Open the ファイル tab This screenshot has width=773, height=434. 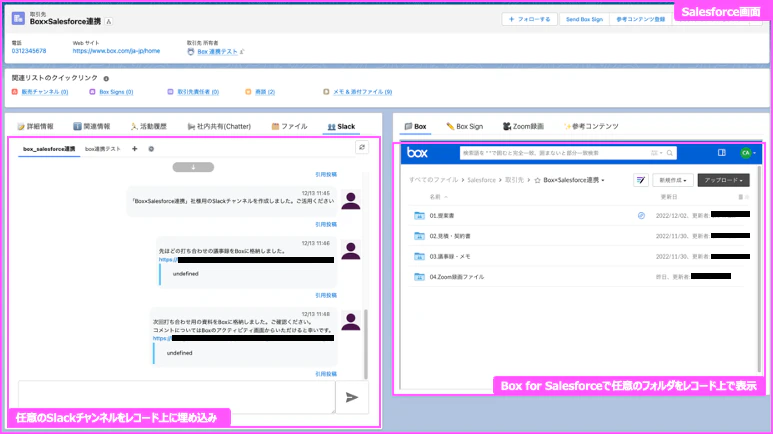(x=289, y=127)
